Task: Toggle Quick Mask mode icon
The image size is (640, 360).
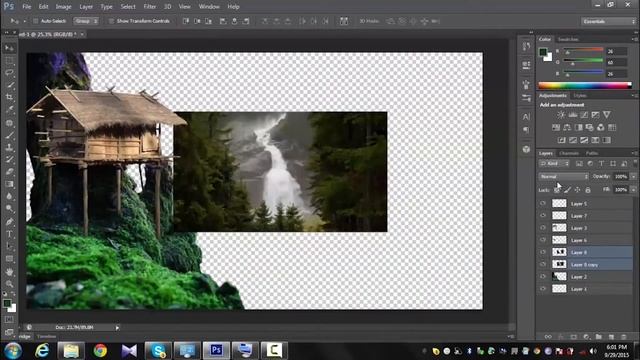Action: pos(9,320)
